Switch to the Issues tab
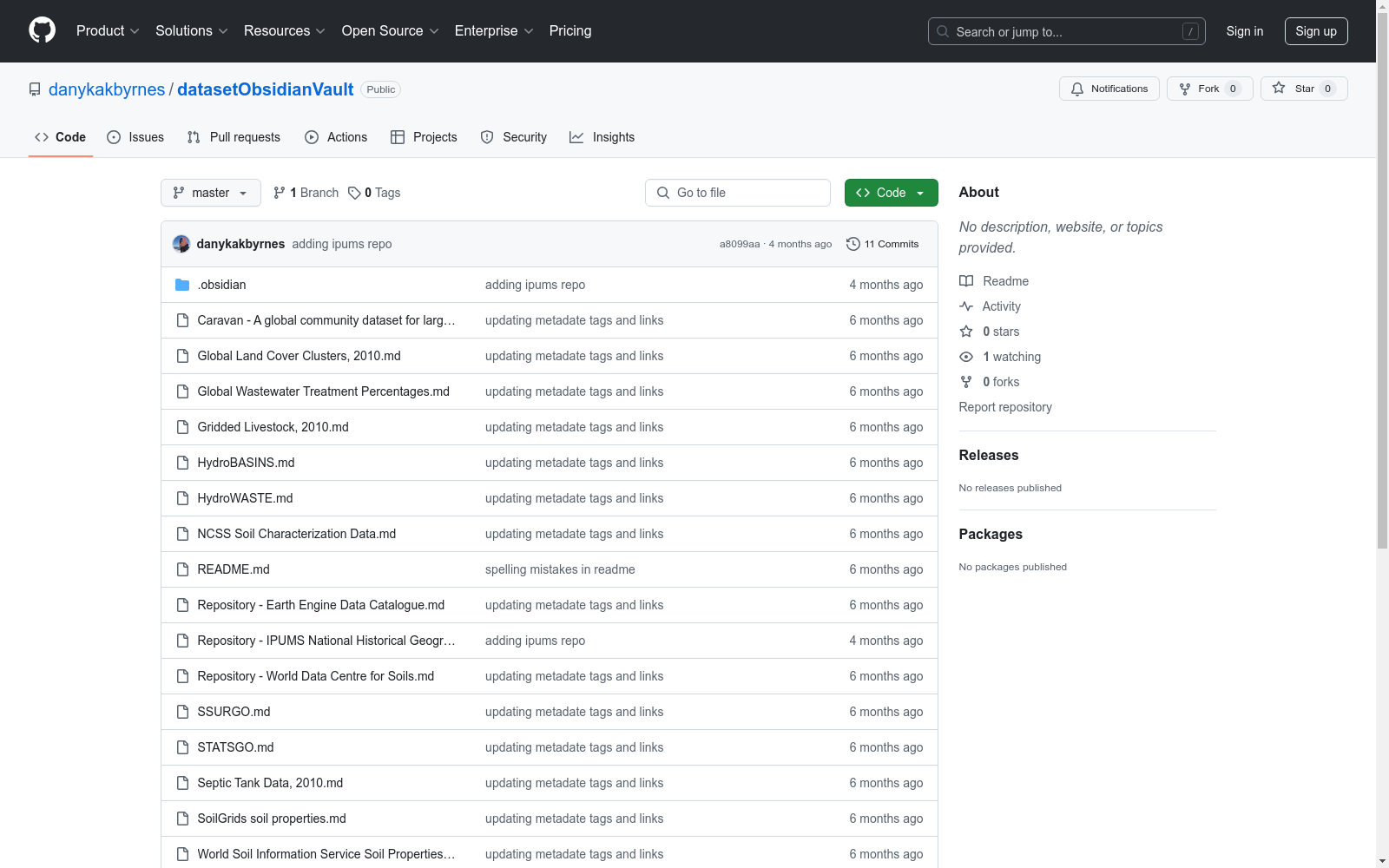 click(135, 137)
